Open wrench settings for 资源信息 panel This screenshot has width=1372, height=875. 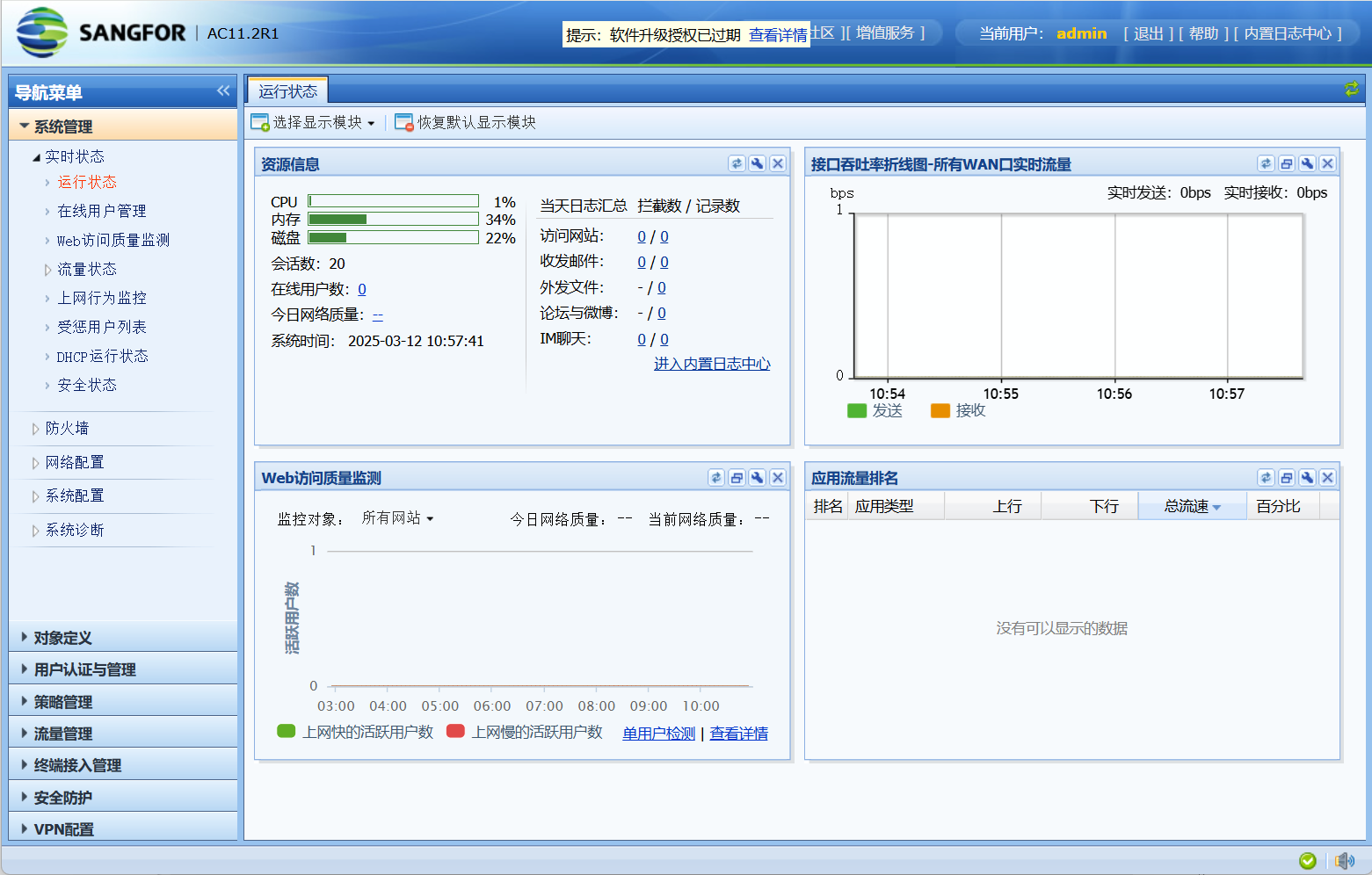tap(757, 163)
